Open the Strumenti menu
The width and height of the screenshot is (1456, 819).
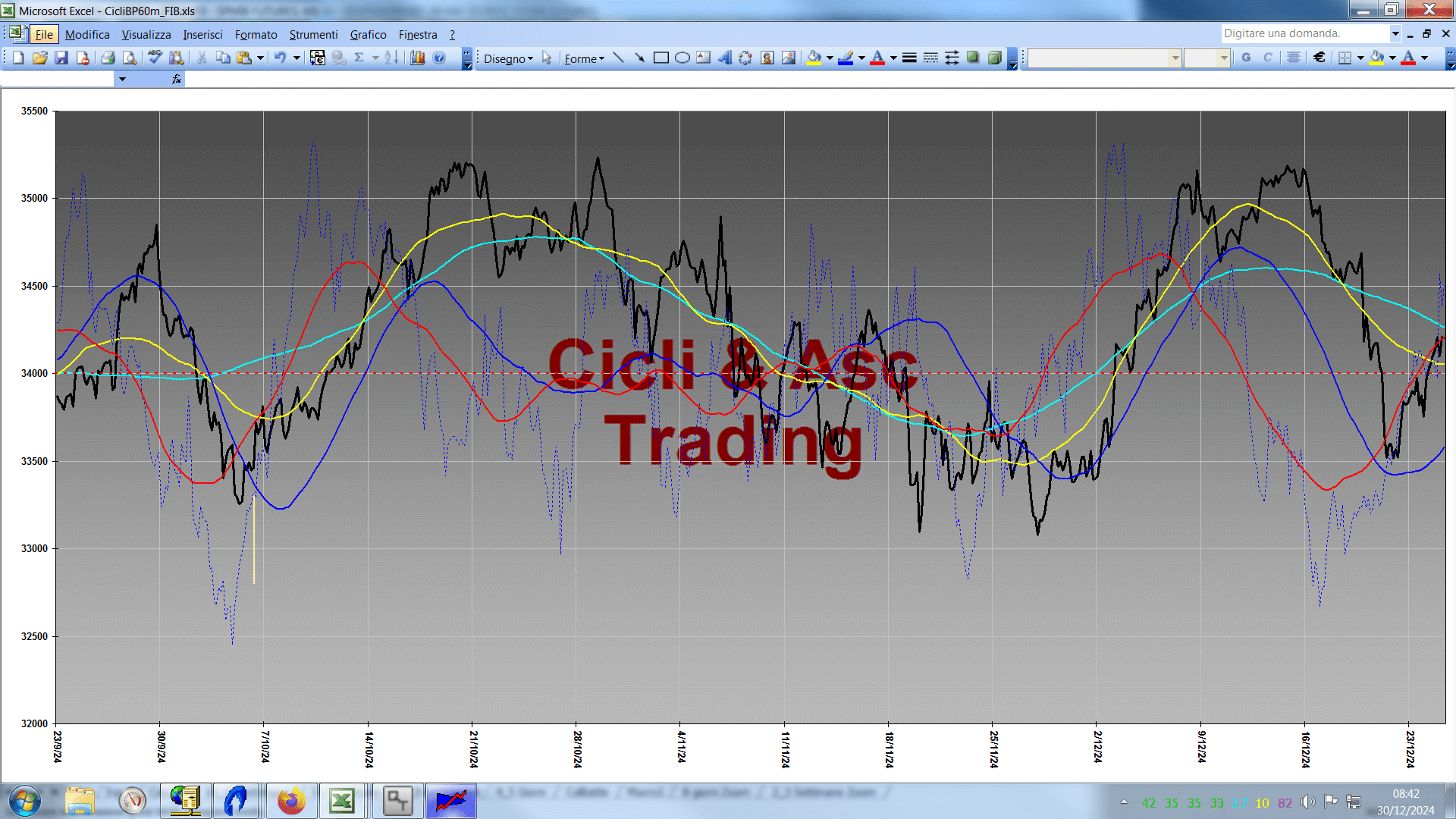[313, 35]
